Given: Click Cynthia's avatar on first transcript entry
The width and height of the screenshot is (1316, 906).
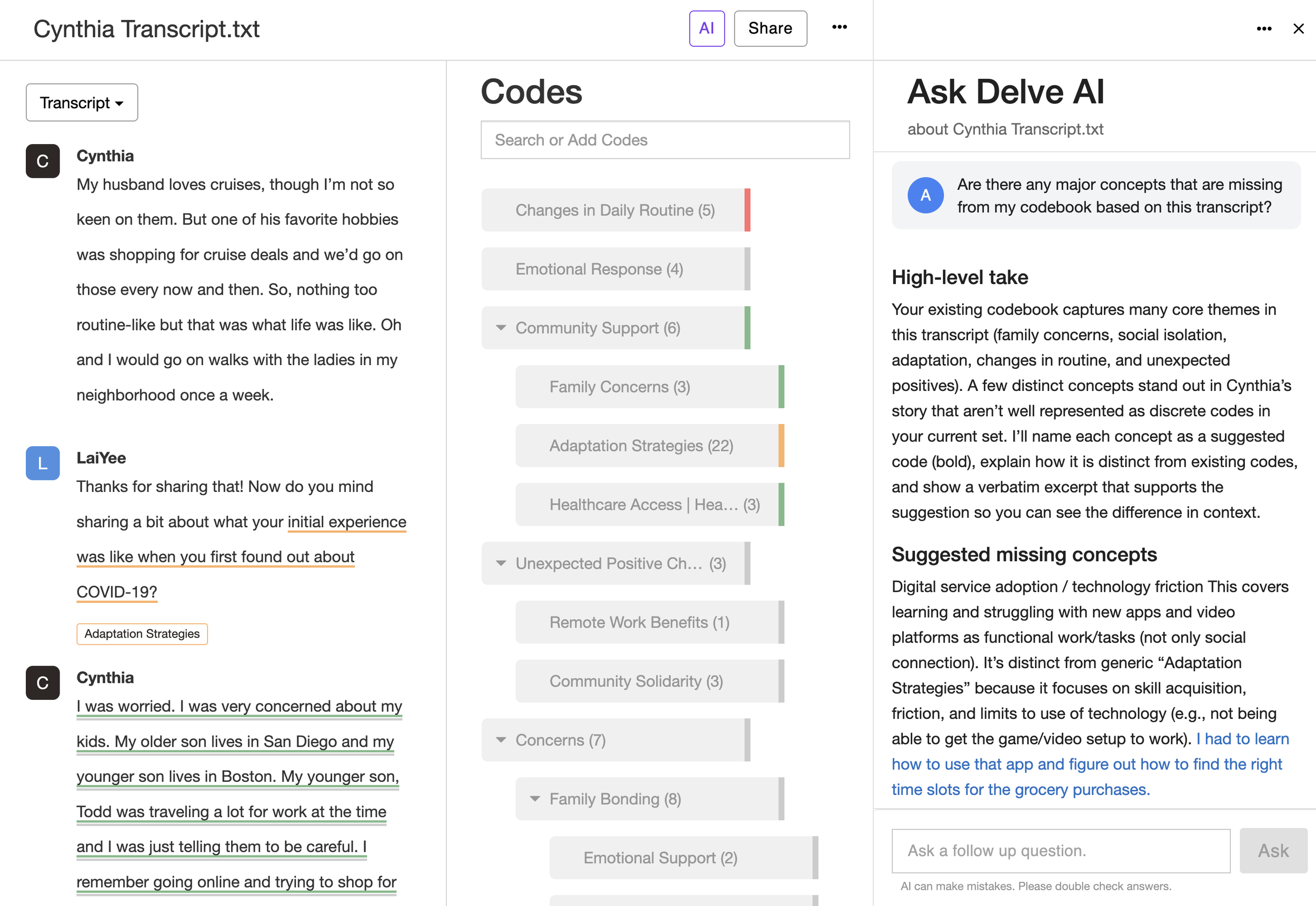Looking at the screenshot, I should pyautogui.click(x=43, y=161).
